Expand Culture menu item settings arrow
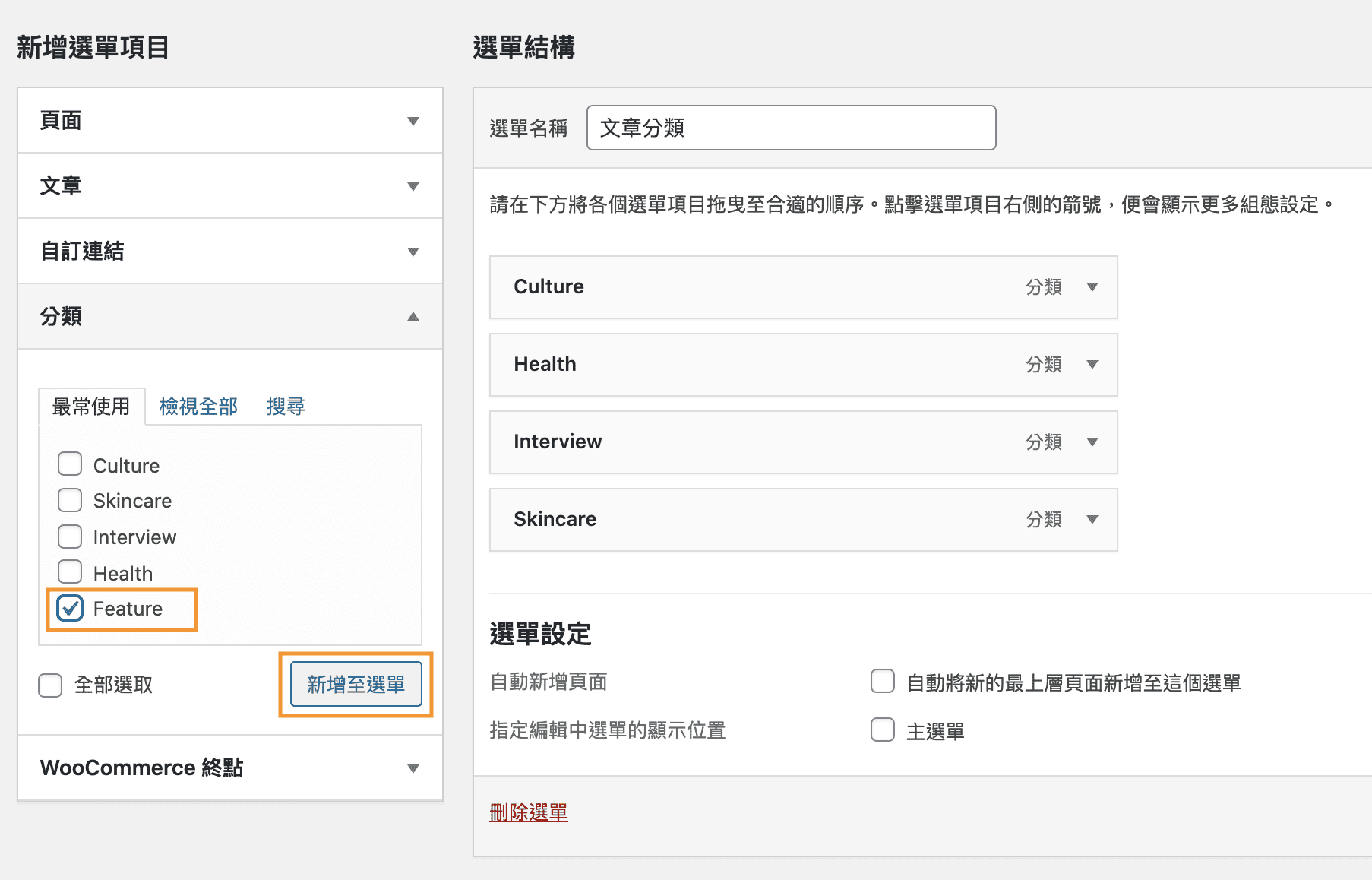 [x=1092, y=287]
